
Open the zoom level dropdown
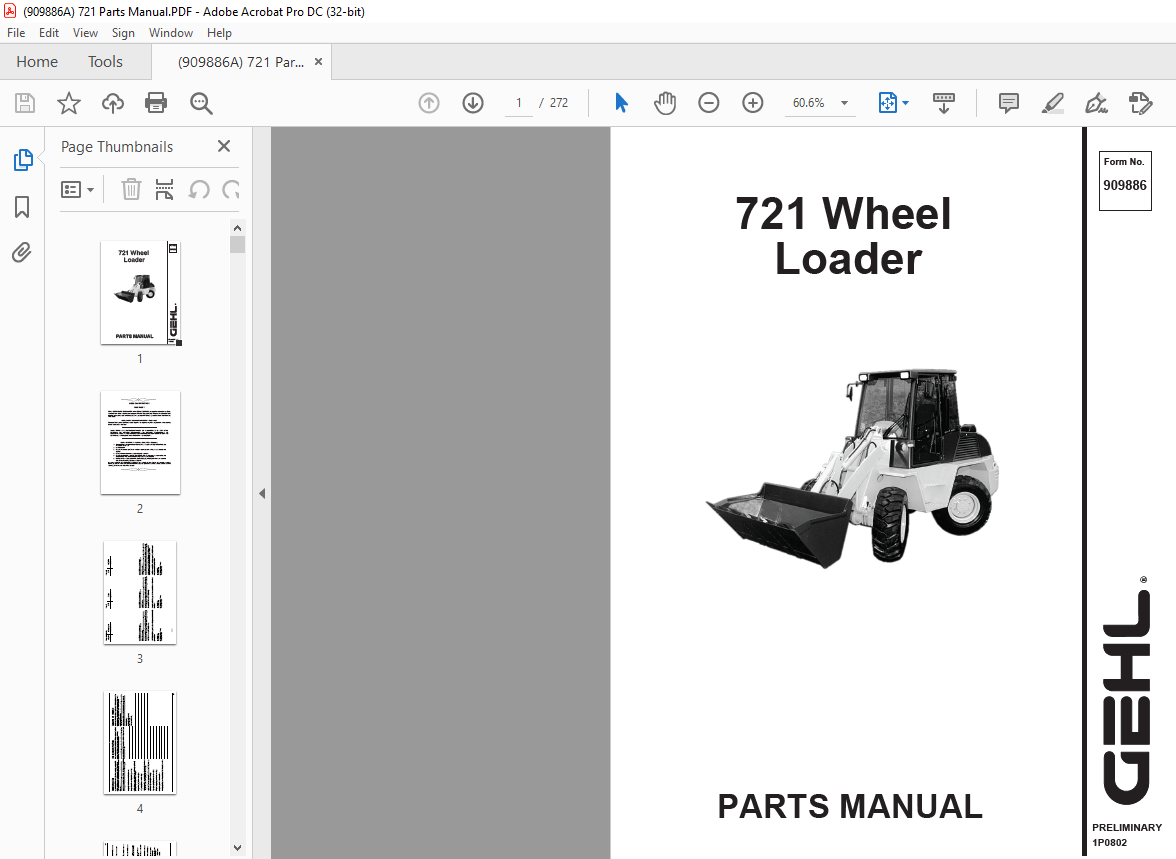844,103
